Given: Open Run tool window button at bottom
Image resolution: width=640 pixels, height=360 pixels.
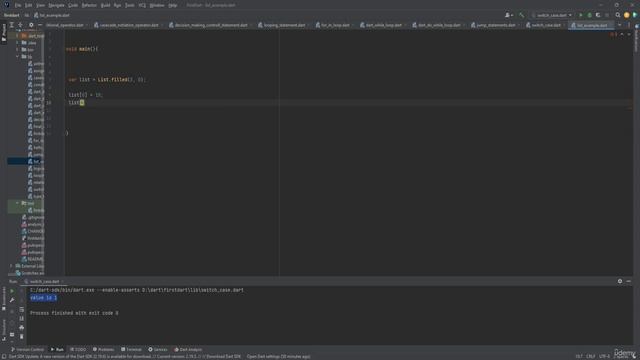Looking at the screenshot, I should tap(57, 349).
